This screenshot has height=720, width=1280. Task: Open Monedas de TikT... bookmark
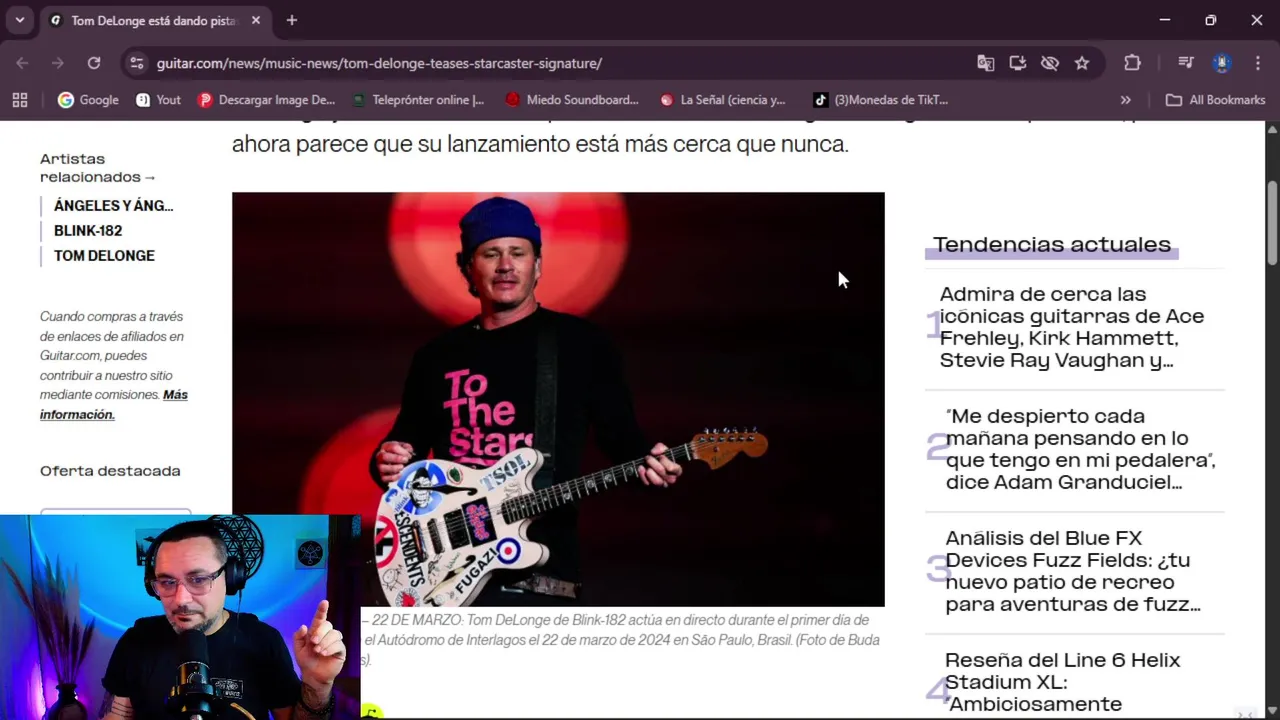(x=880, y=100)
